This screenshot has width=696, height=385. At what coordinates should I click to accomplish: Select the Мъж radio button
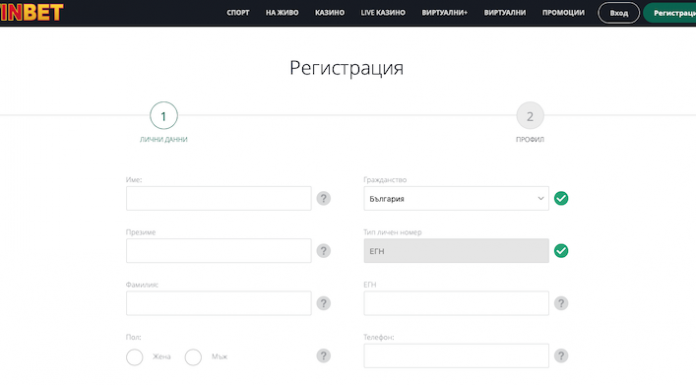[193, 357]
